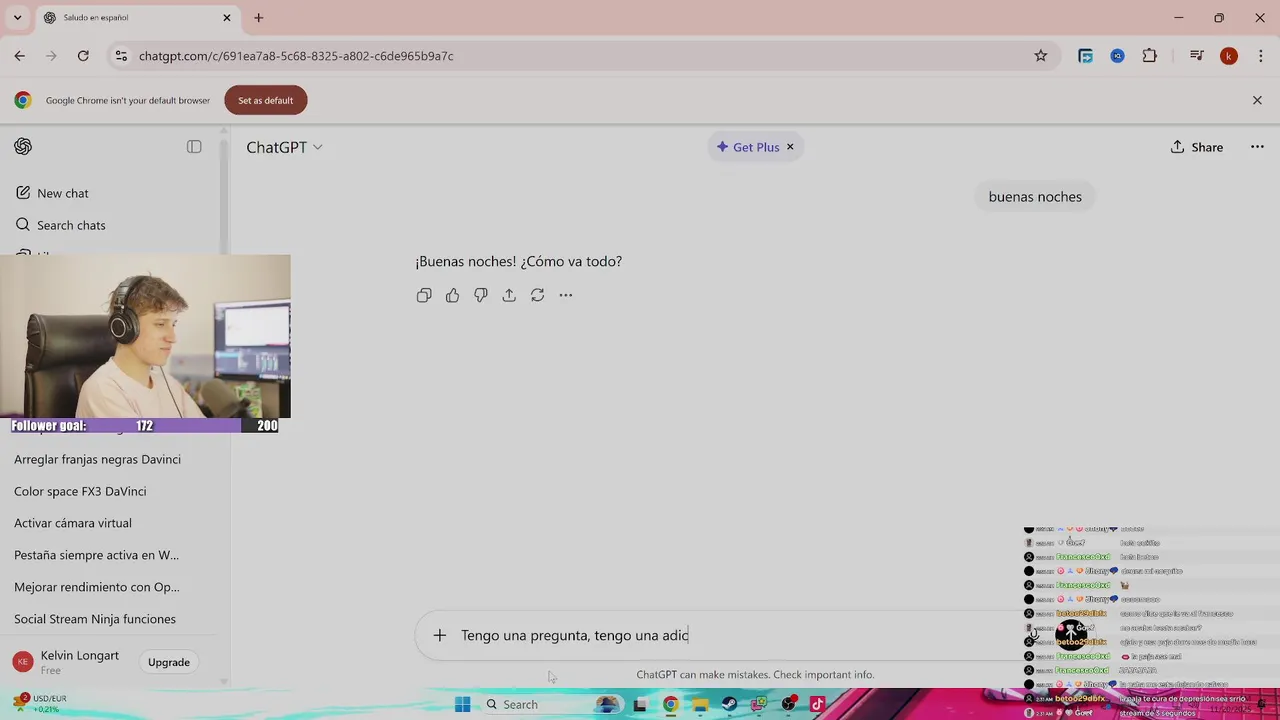Click the Follower goal progress bar
Image resolution: width=1280 pixels, height=720 pixels.
(x=145, y=426)
